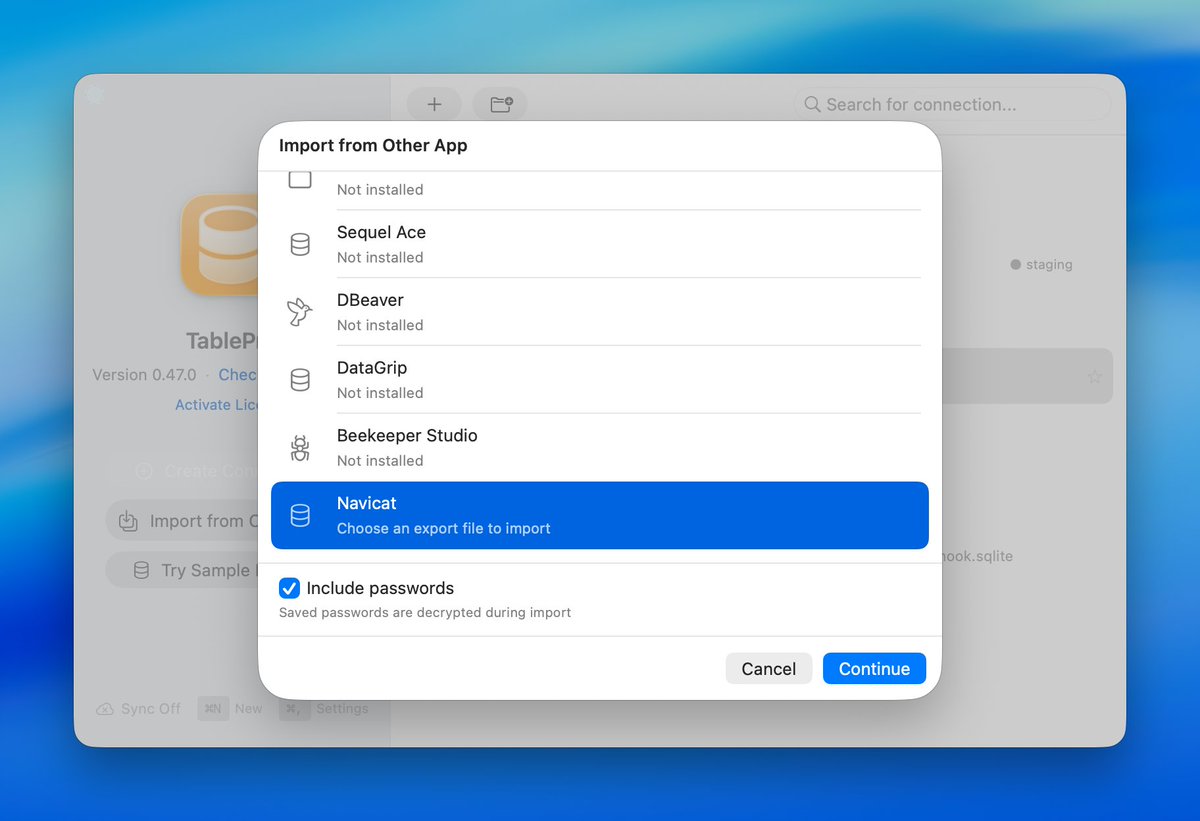1200x821 pixels.
Task: Click the Beekeeper Studio bug icon
Action: click(300, 448)
